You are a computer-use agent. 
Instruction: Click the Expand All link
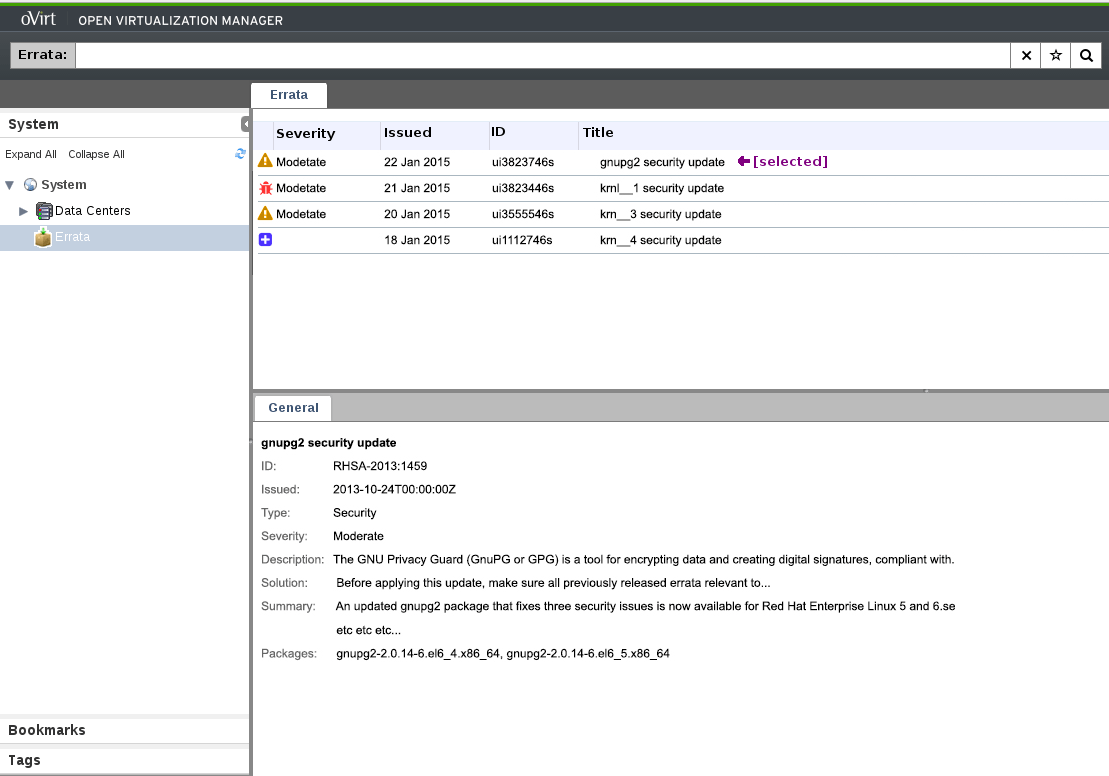30,154
